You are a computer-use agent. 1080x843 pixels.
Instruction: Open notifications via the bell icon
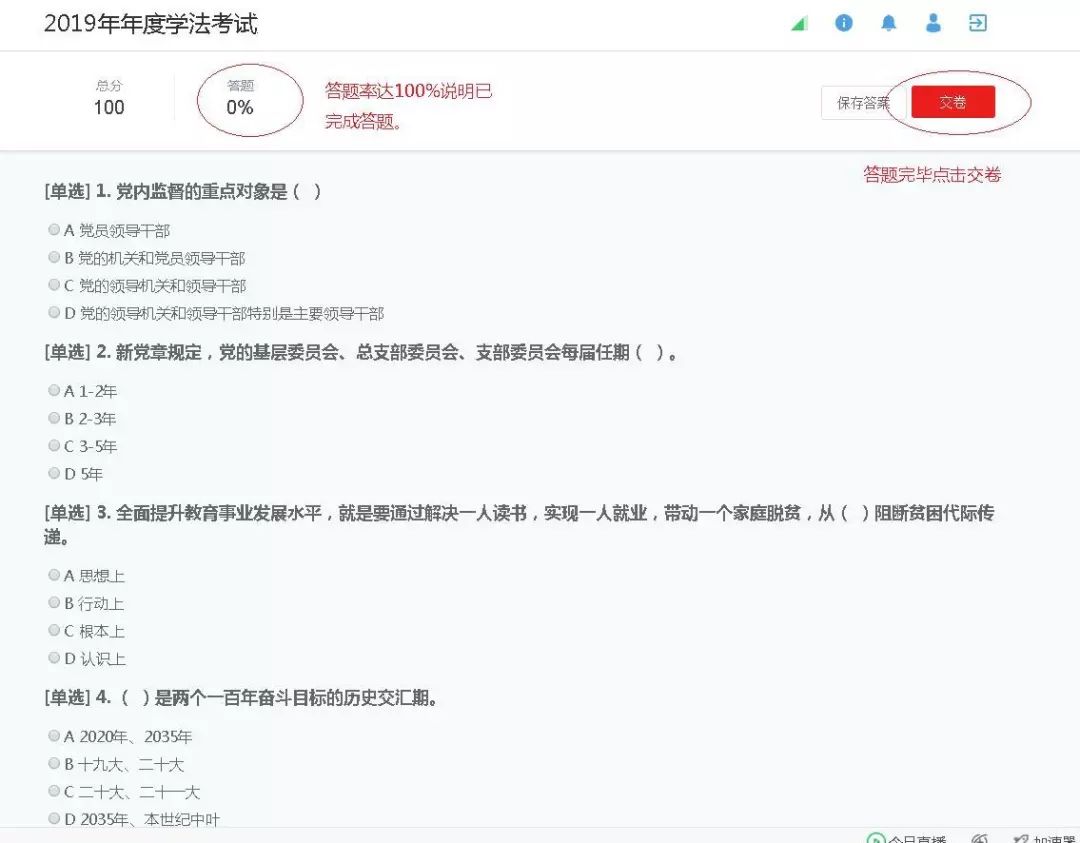[x=888, y=23]
